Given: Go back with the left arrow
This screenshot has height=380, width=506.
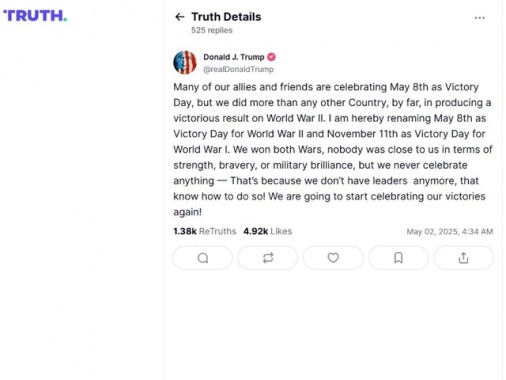Looking at the screenshot, I should pyautogui.click(x=180, y=17).
